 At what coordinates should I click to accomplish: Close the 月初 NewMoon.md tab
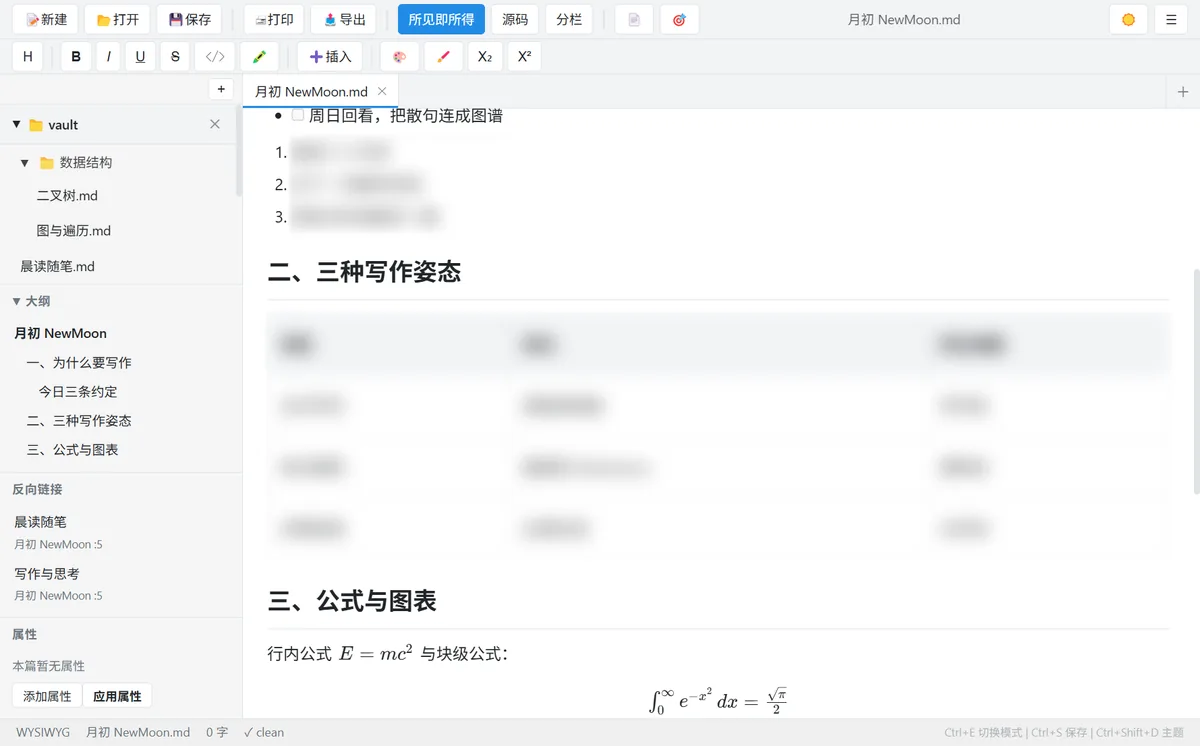(x=382, y=91)
